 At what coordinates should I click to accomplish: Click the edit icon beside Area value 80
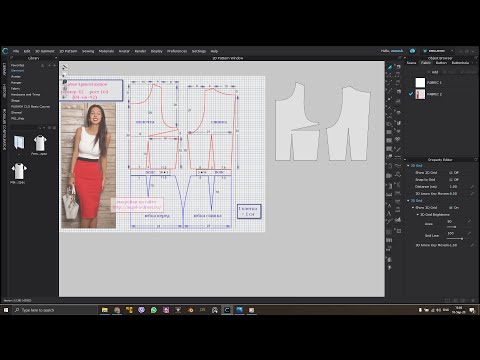click(469, 221)
